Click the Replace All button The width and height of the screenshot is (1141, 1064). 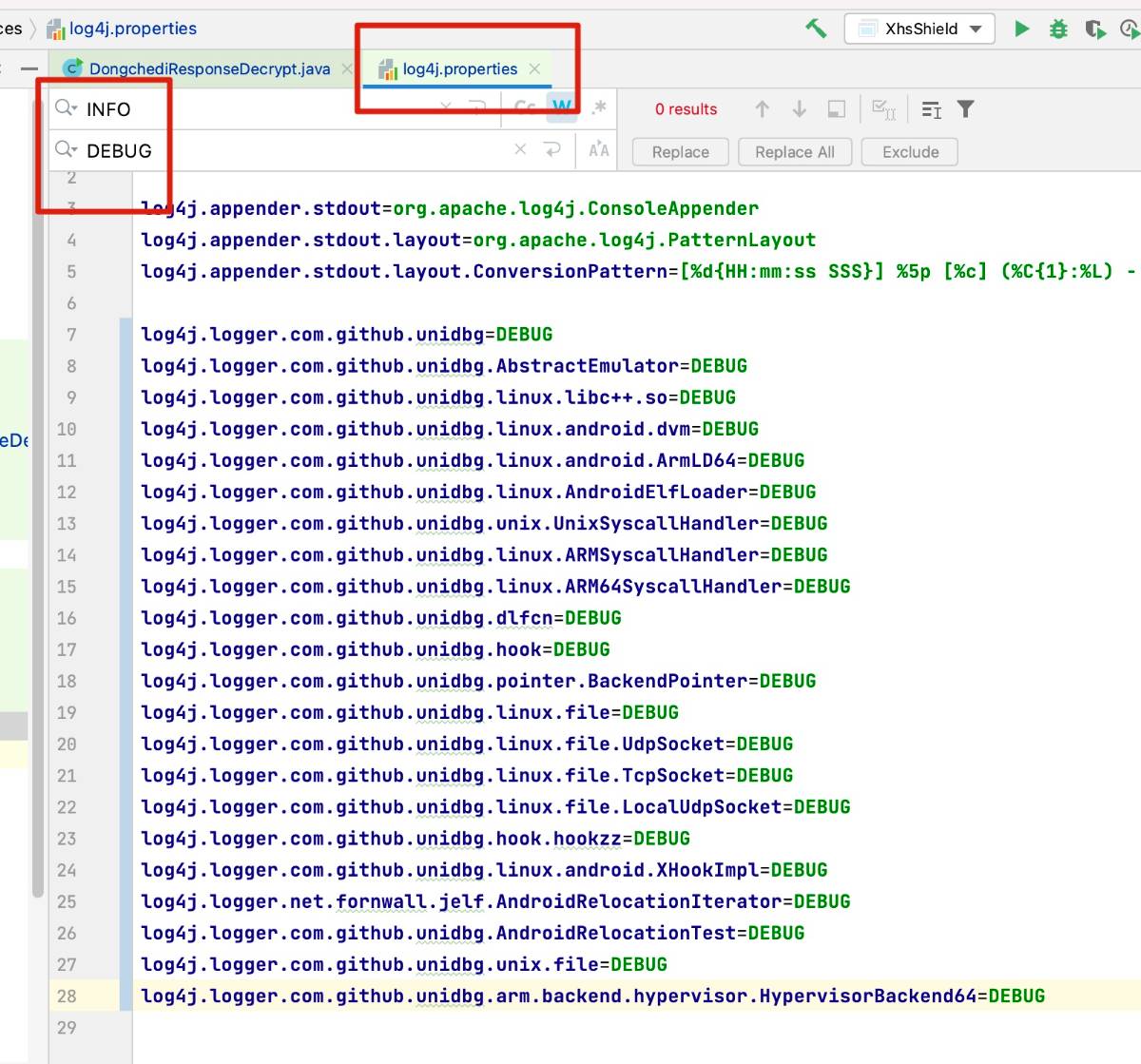[x=795, y=152]
